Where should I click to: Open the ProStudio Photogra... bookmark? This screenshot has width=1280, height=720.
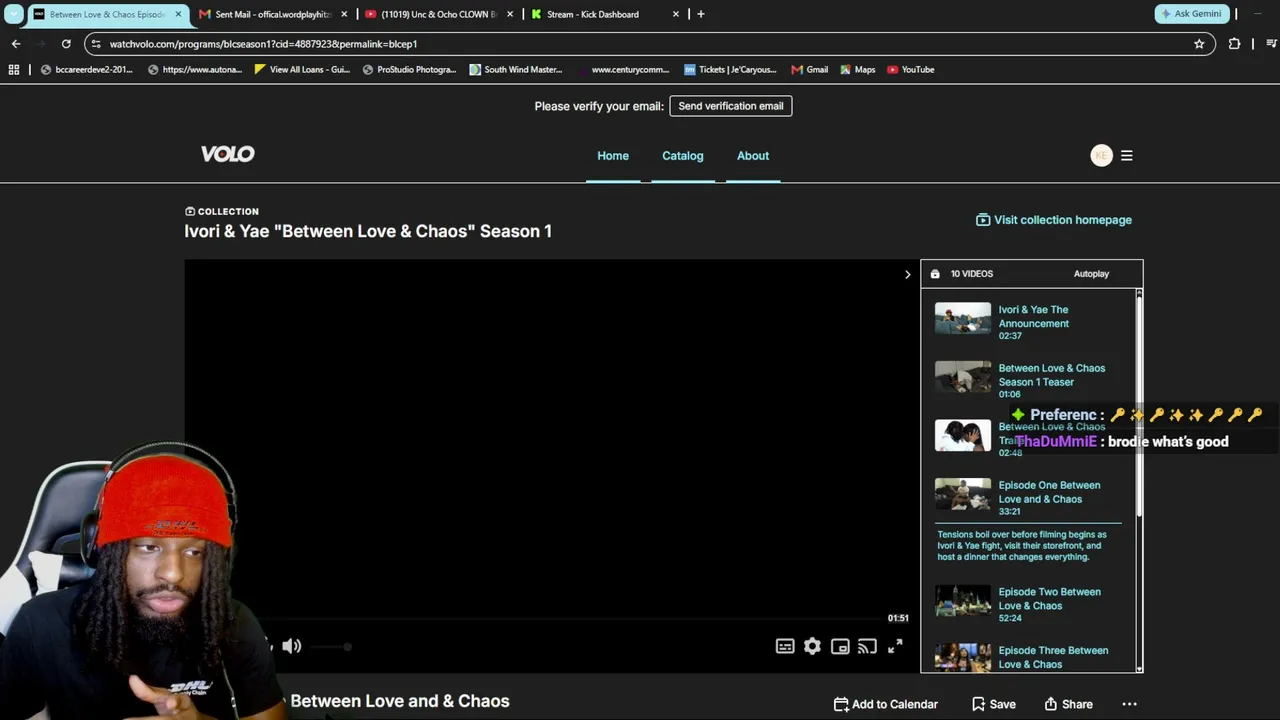point(409,70)
